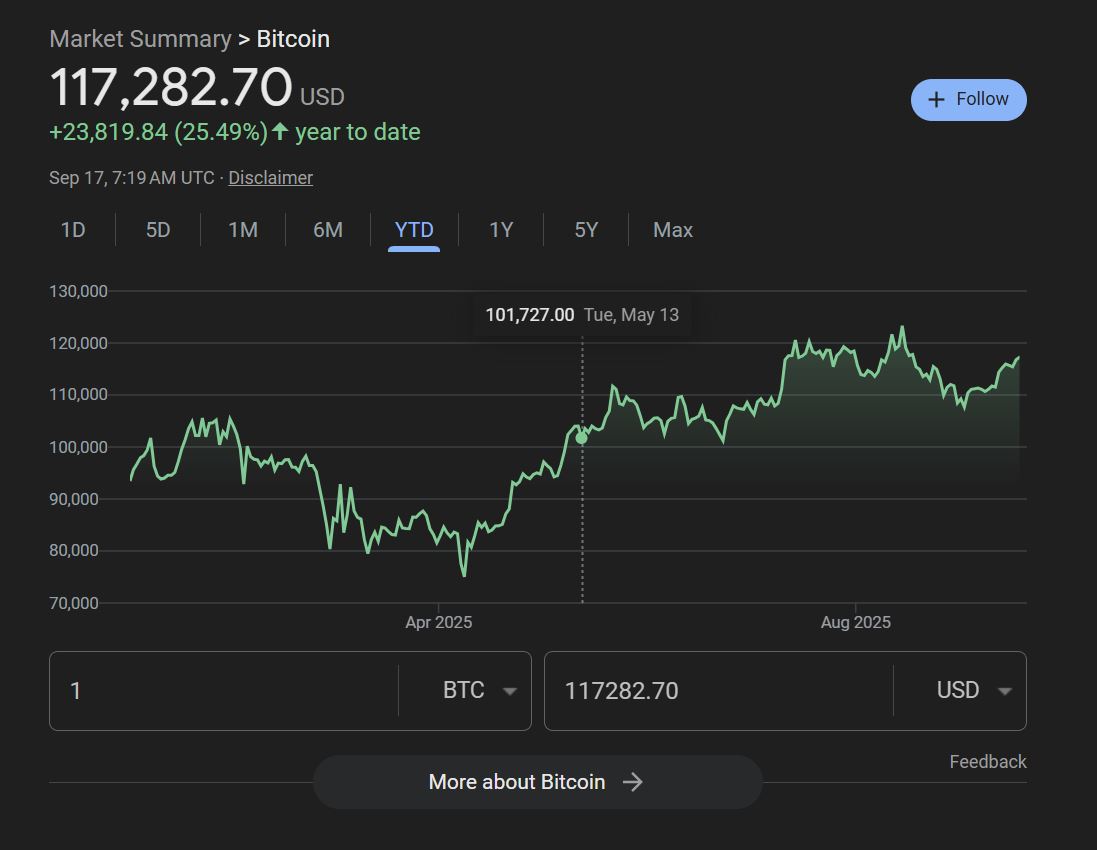
Task: Show the Max range price chart
Action: click(673, 229)
